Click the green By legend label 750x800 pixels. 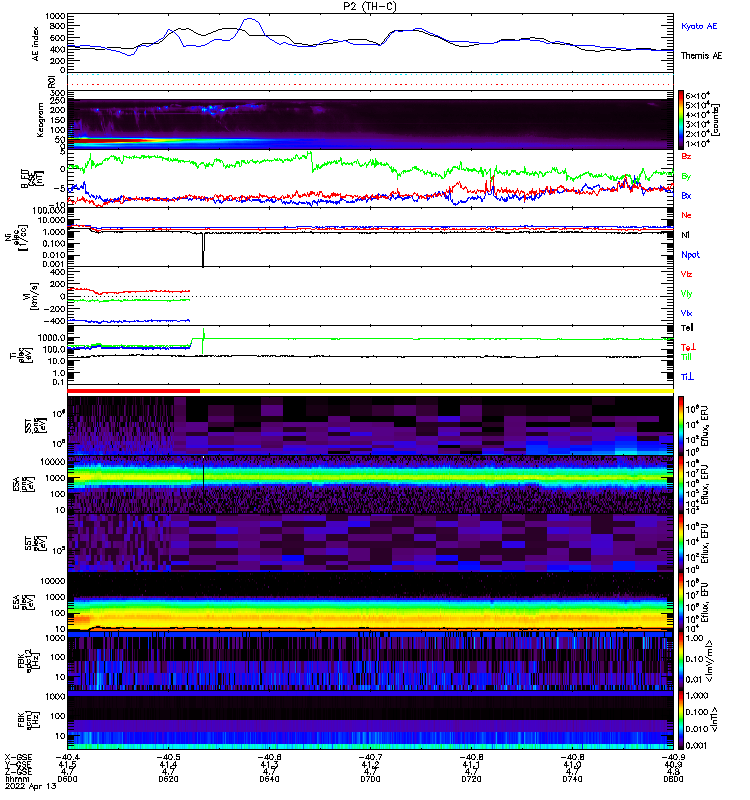[x=686, y=176]
